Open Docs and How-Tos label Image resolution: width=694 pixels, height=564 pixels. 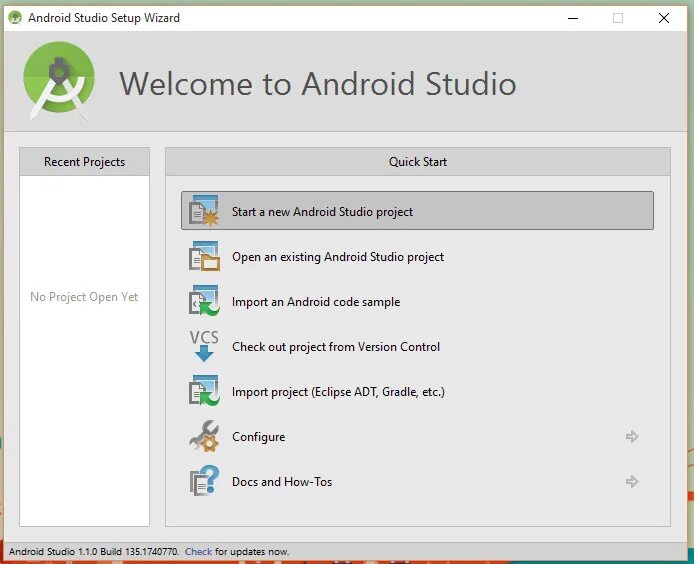282,482
